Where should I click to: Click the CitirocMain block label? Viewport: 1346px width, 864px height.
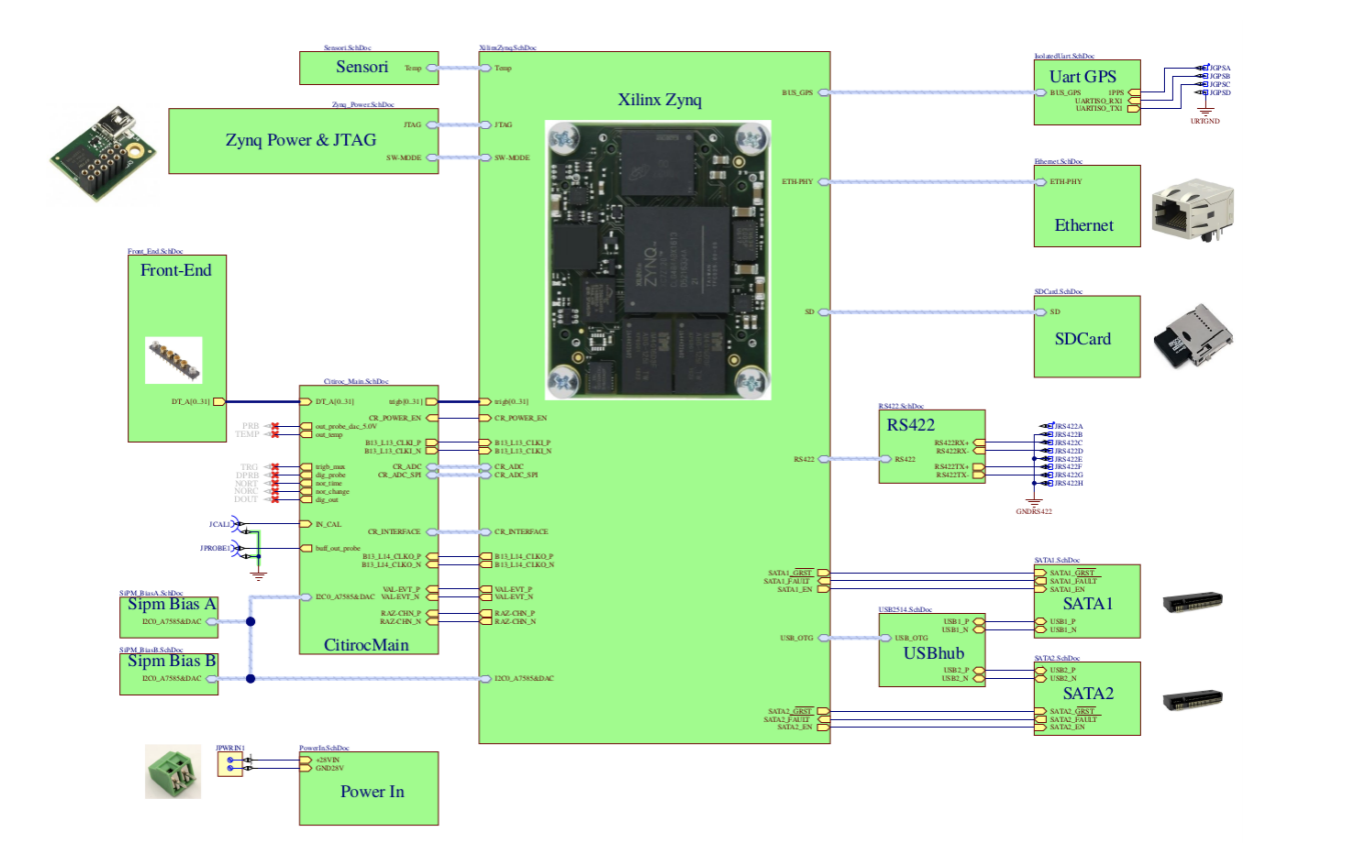click(369, 645)
